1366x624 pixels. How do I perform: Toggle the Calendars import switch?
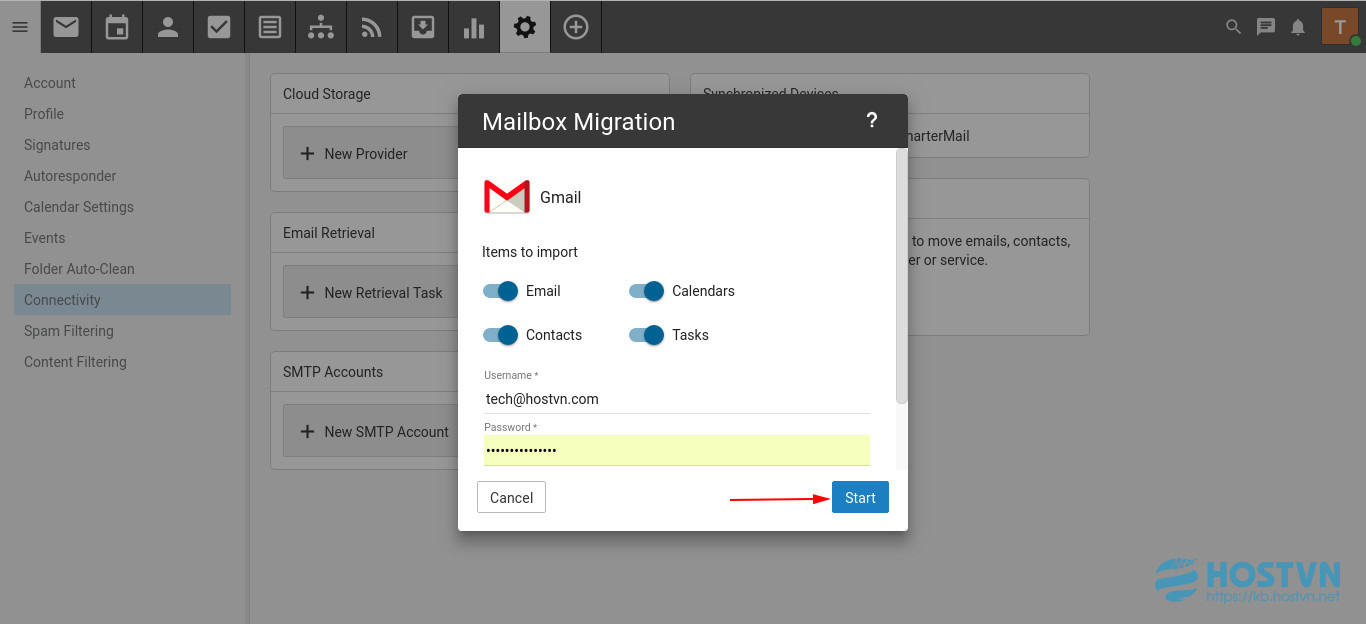(646, 291)
